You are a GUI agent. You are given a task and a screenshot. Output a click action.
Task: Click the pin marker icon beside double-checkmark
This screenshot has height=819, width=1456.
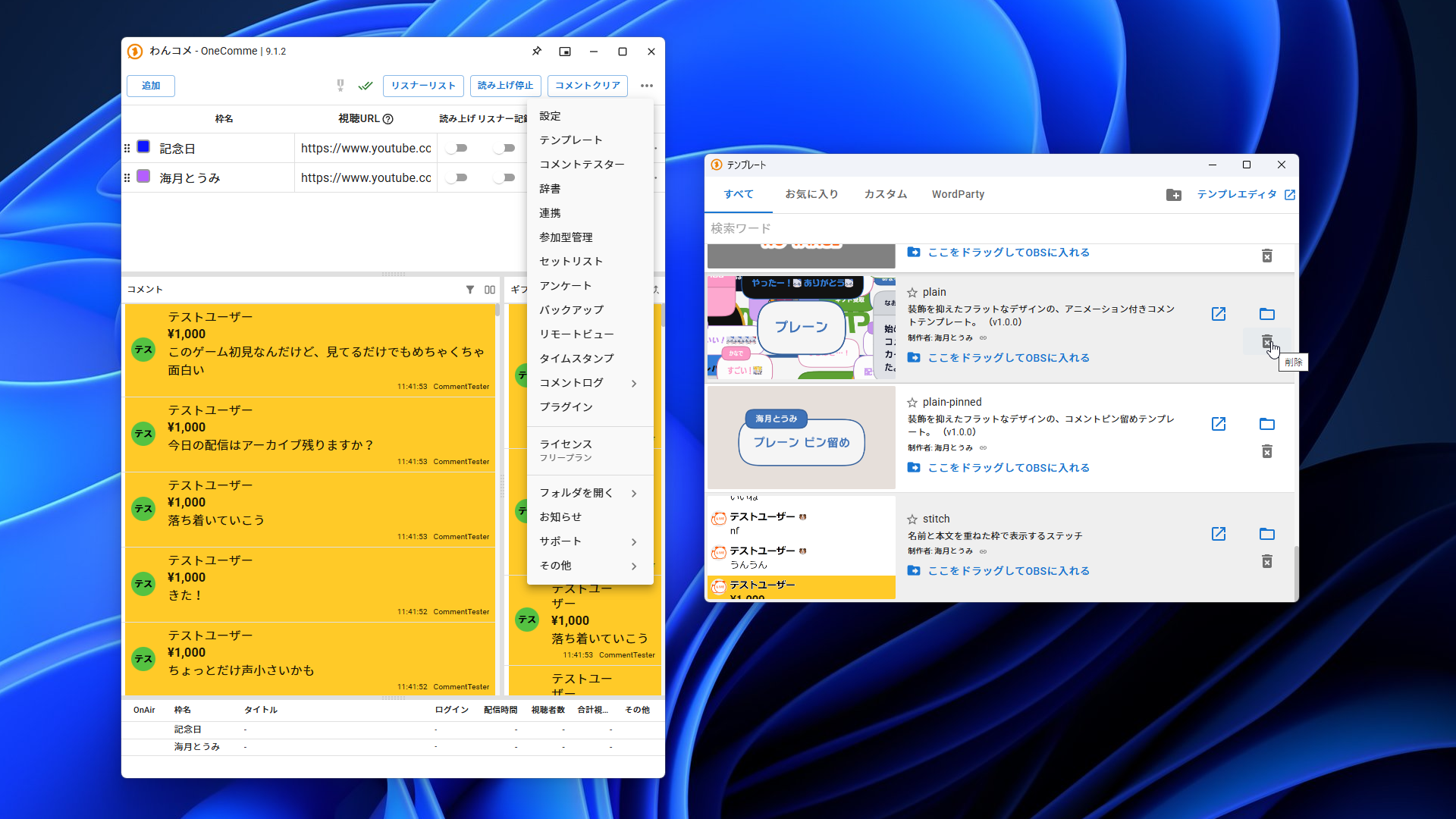pos(340,86)
